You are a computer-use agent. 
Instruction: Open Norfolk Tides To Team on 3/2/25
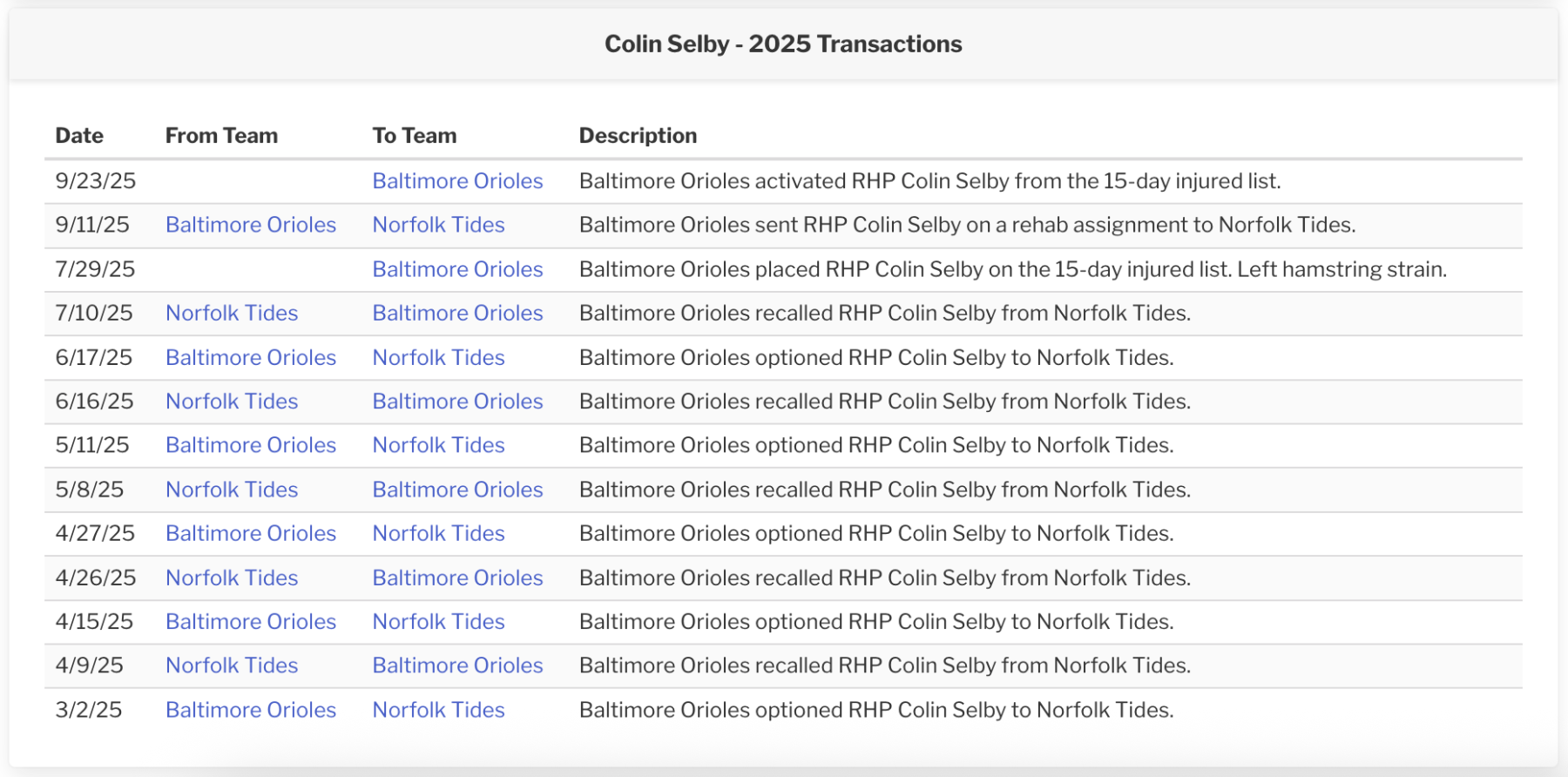(438, 710)
